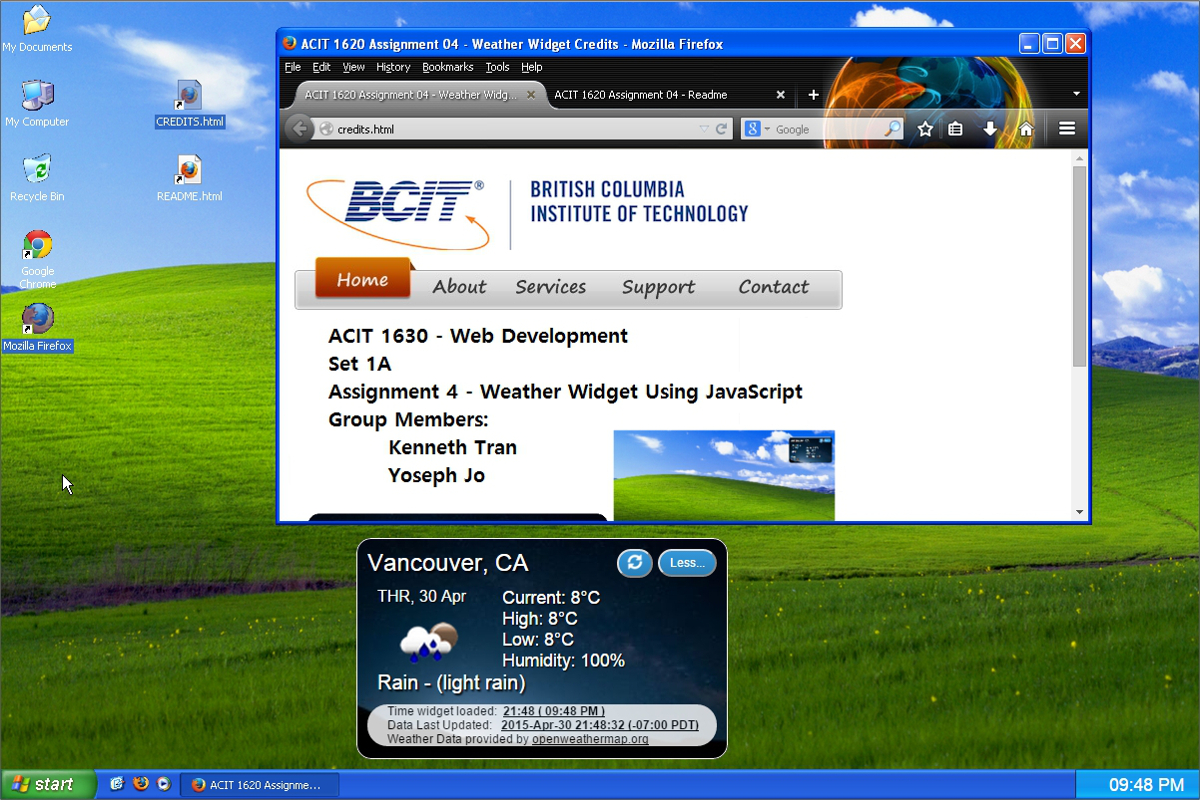The width and height of the screenshot is (1200, 800).
Task: Open the Google Chrome desktop shortcut
Action: 38,246
